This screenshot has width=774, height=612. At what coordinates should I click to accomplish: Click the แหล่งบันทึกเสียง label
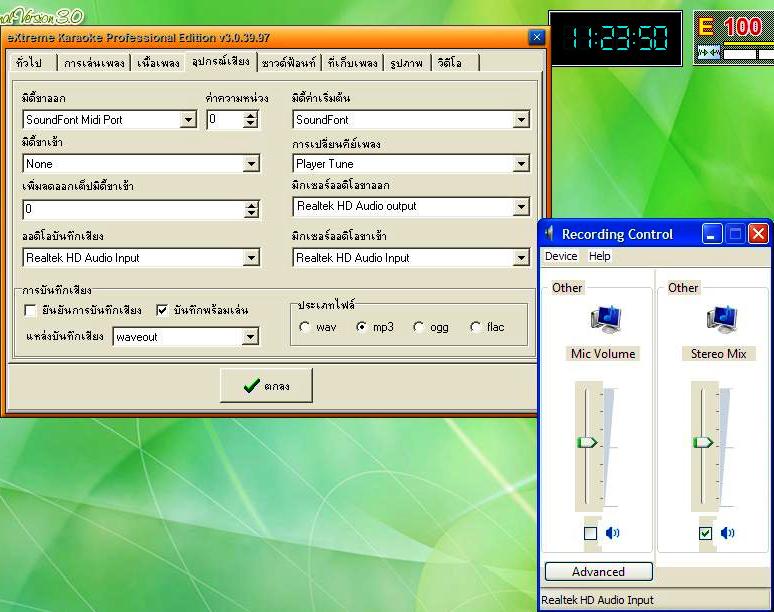pyautogui.click(x=65, y=337)
